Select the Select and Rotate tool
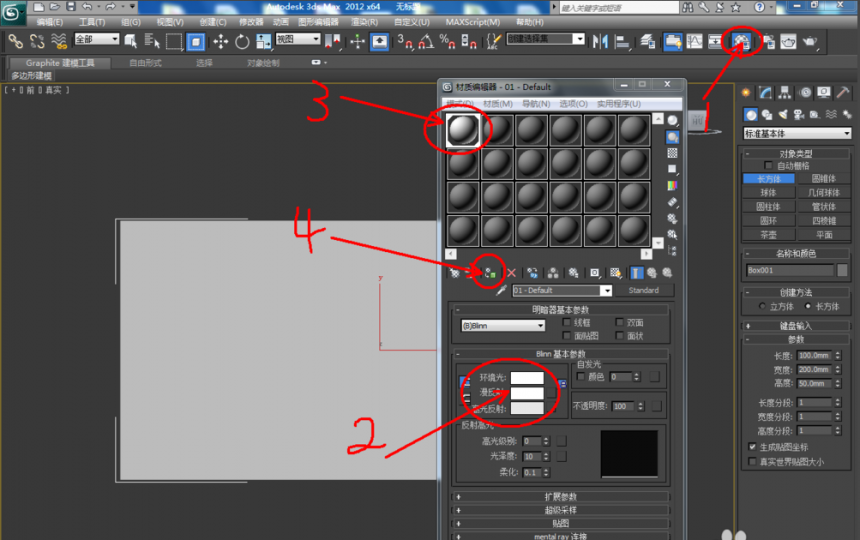This screenshot has height=540, width=860. coord(242,42)
